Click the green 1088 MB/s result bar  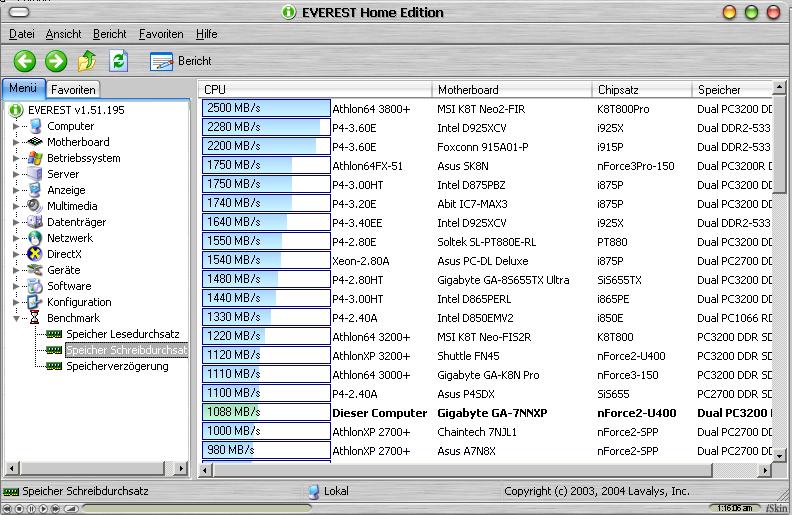(266, 412)
